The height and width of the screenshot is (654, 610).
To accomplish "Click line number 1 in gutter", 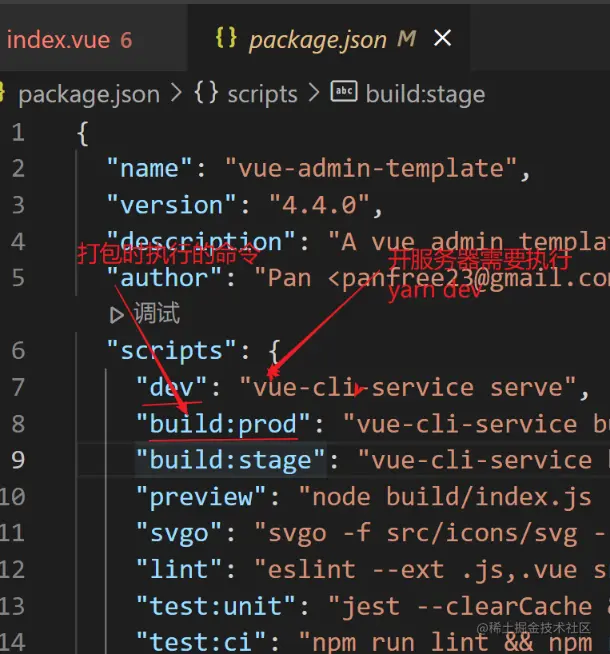I will point(18,133).
